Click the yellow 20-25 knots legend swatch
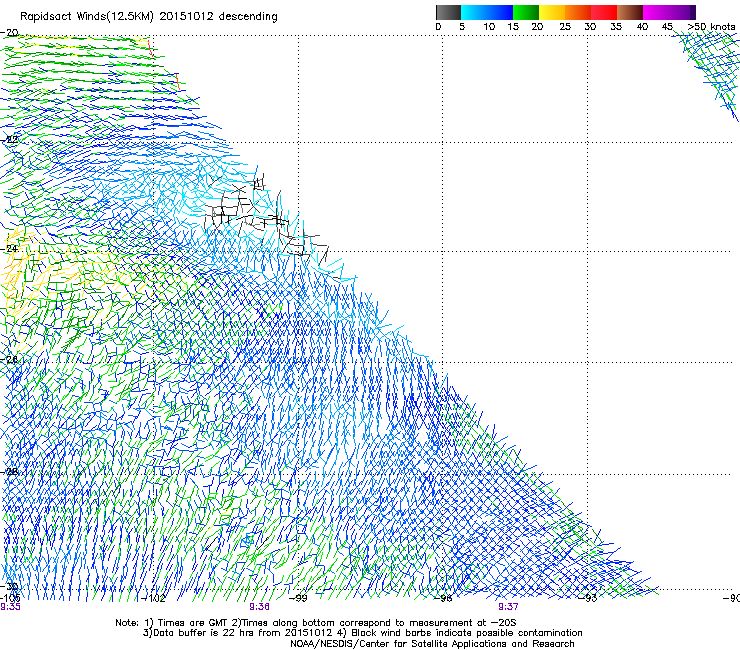This screenshot has height=650, width=740. (552, 12)
